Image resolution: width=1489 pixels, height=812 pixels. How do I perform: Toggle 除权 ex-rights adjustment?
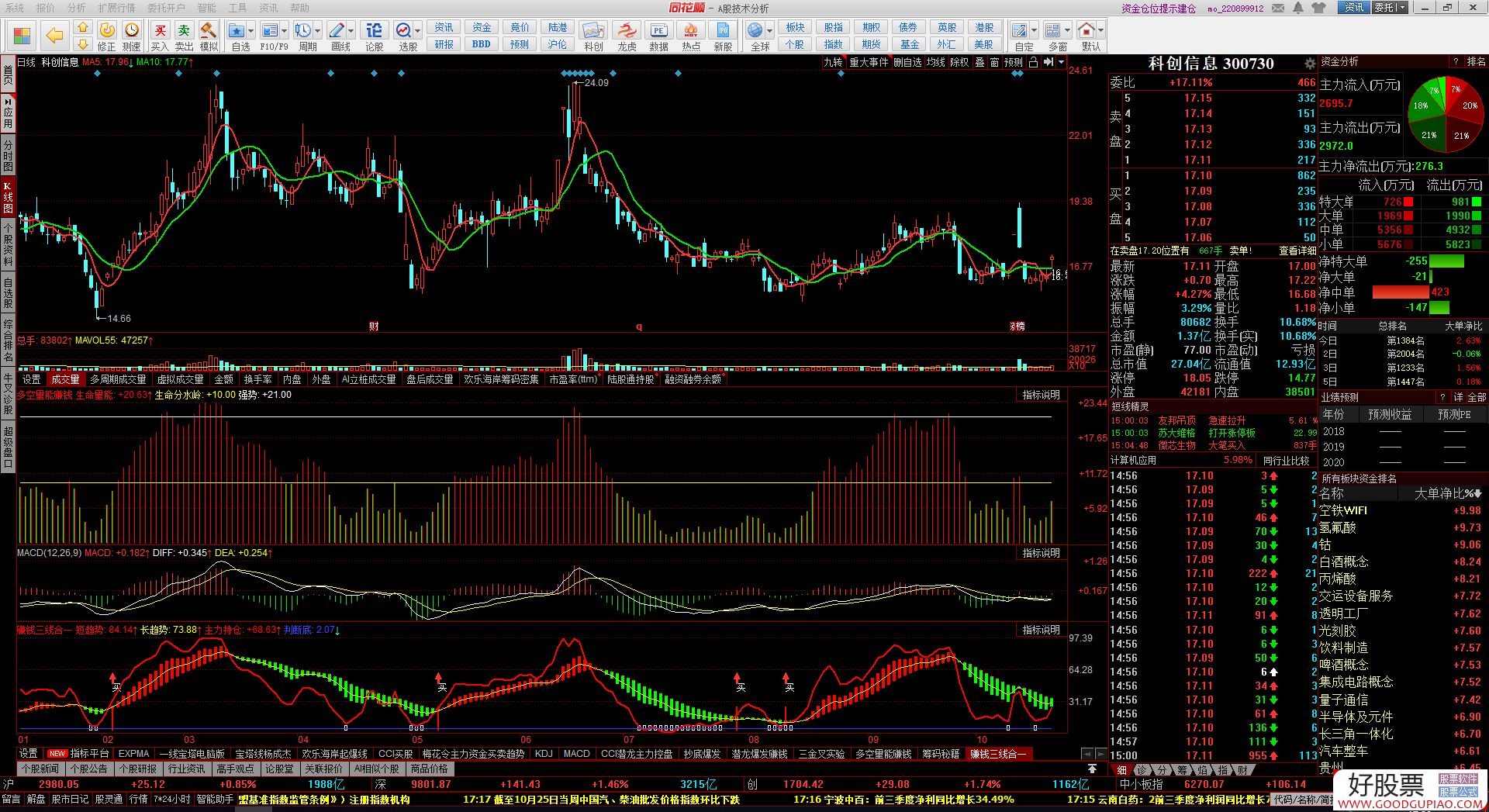coord(959,62)
